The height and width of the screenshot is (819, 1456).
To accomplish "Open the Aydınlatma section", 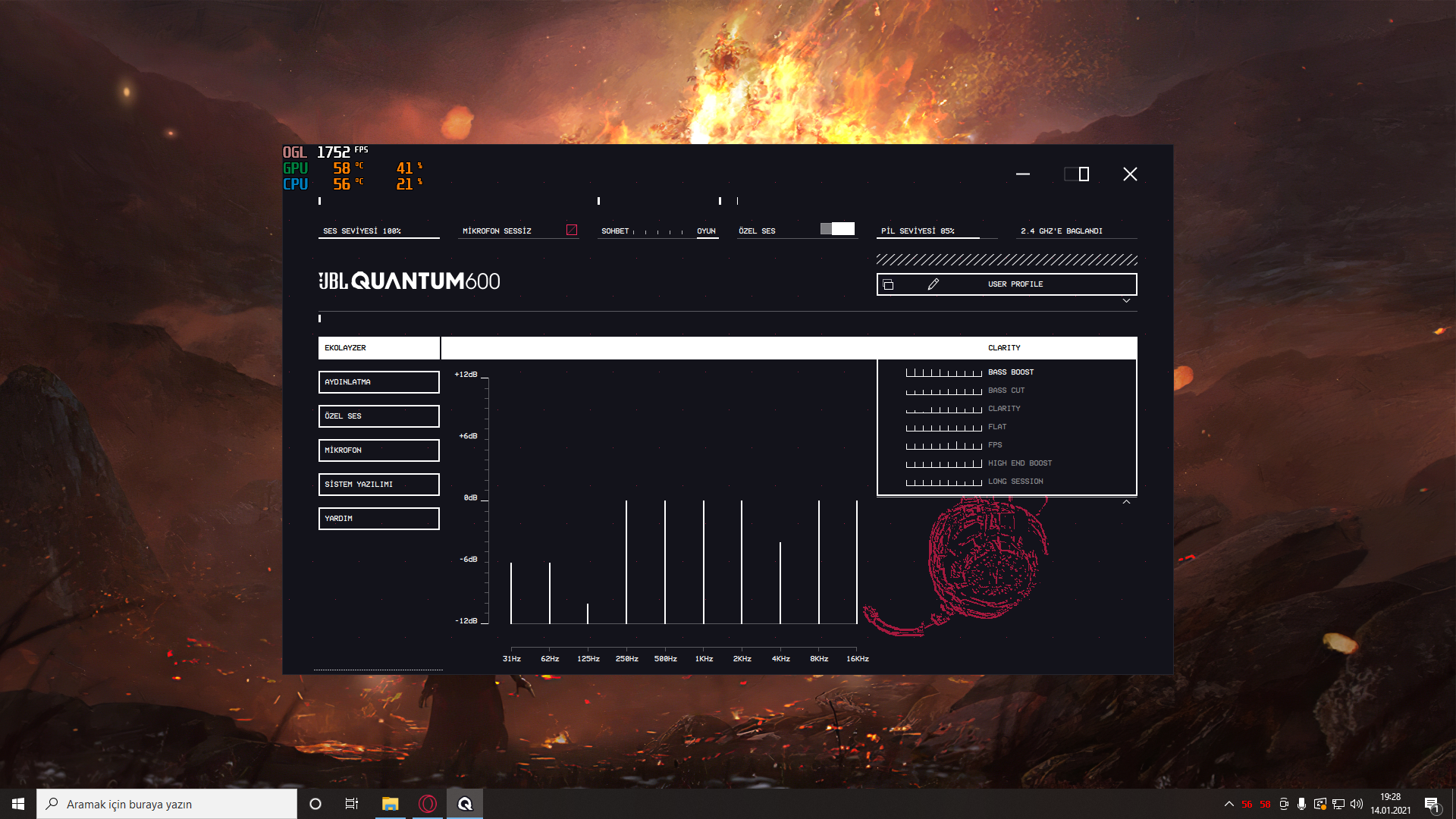I will 378,382.
